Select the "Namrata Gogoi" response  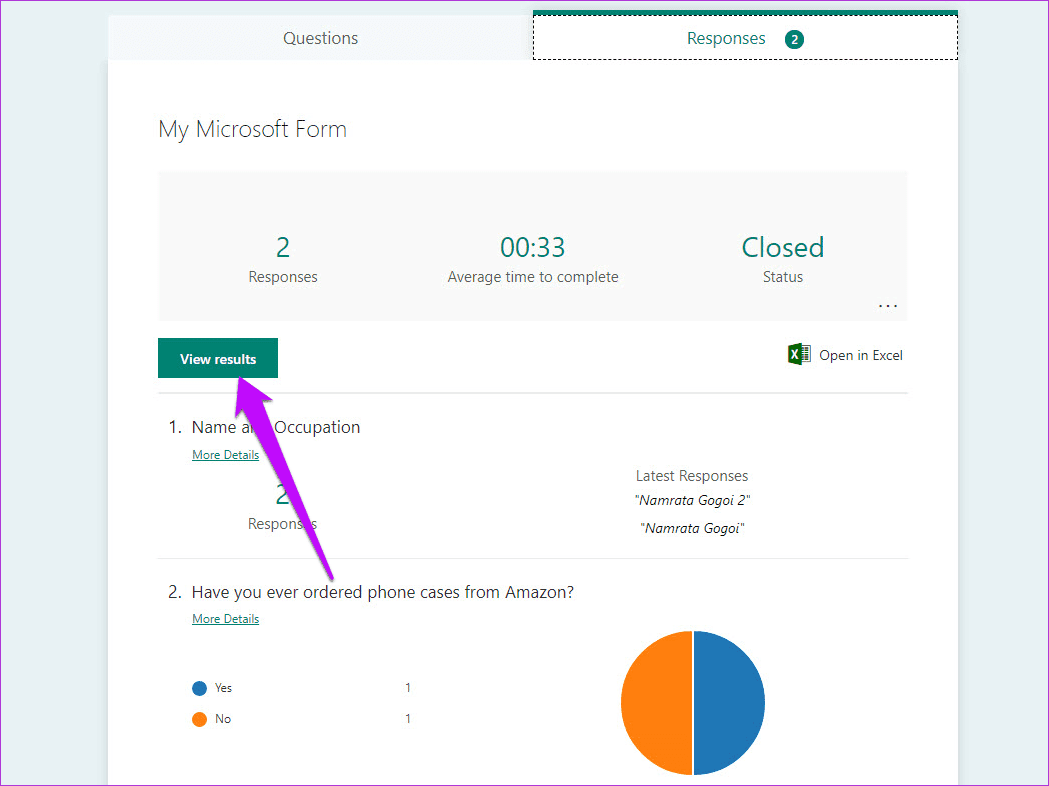(x=692, y=528)
